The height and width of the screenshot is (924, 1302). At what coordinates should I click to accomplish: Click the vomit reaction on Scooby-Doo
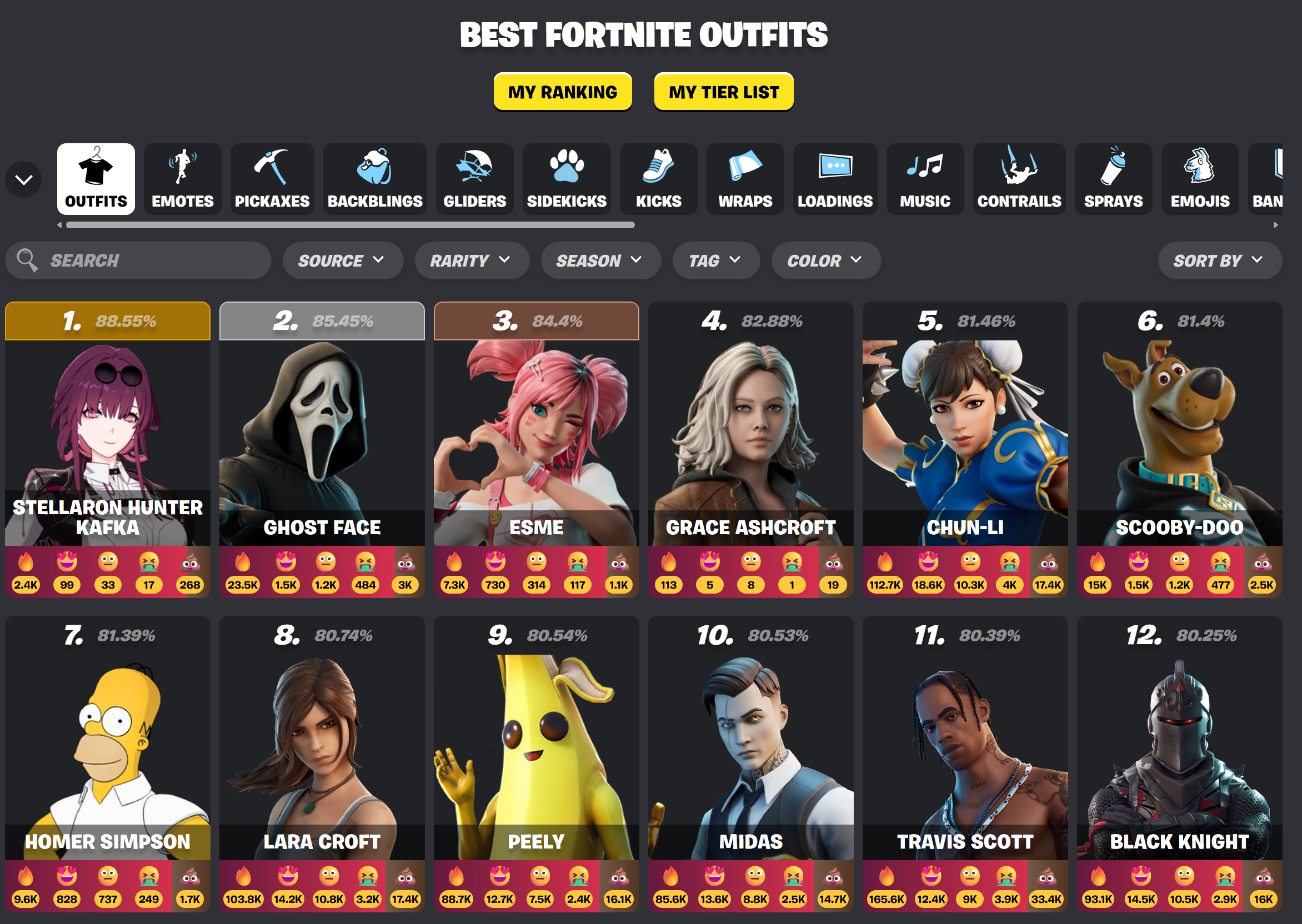1220,563
